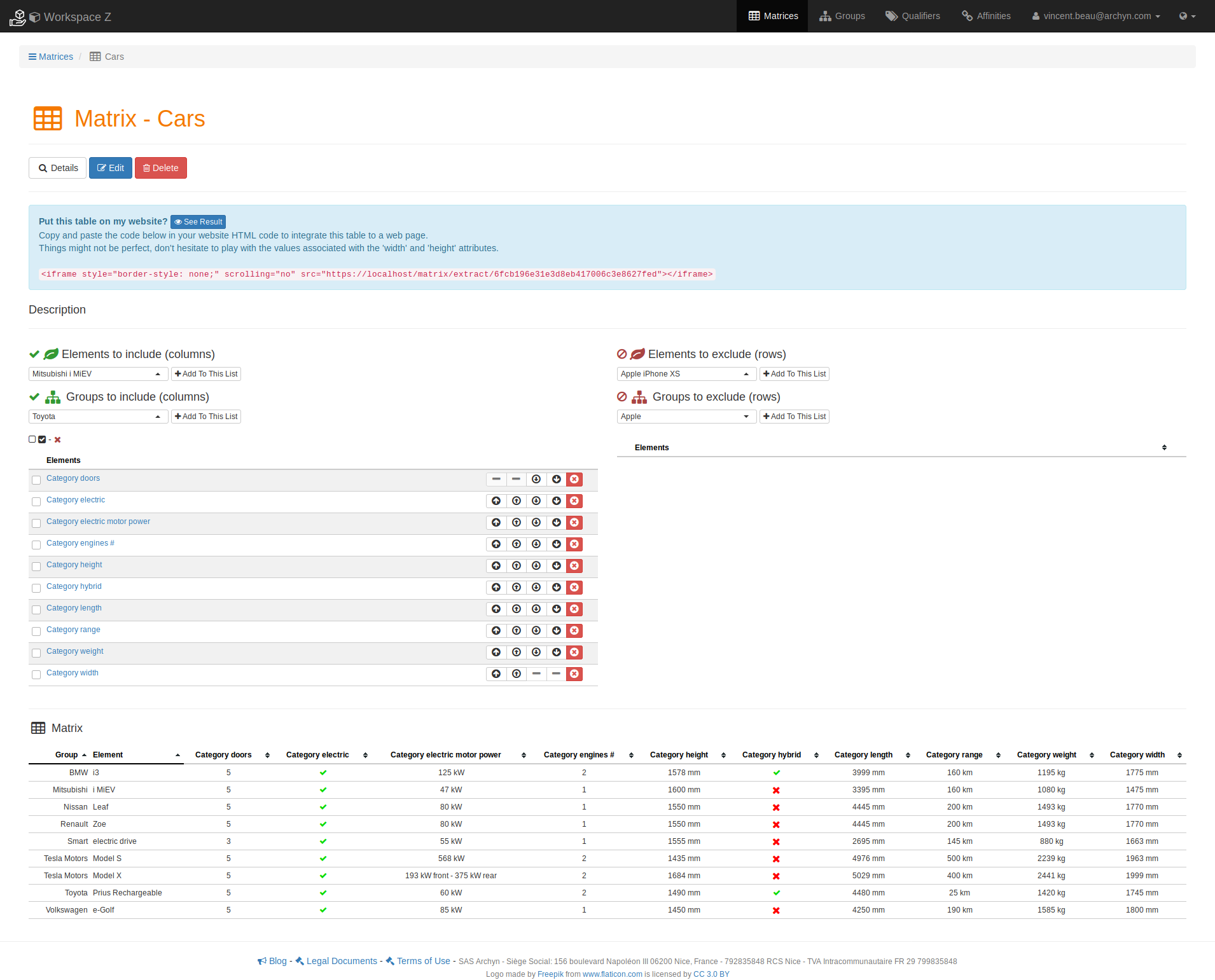Enable the Category weight checkbox
This screenshot has height=980, width=1215.
36,653
